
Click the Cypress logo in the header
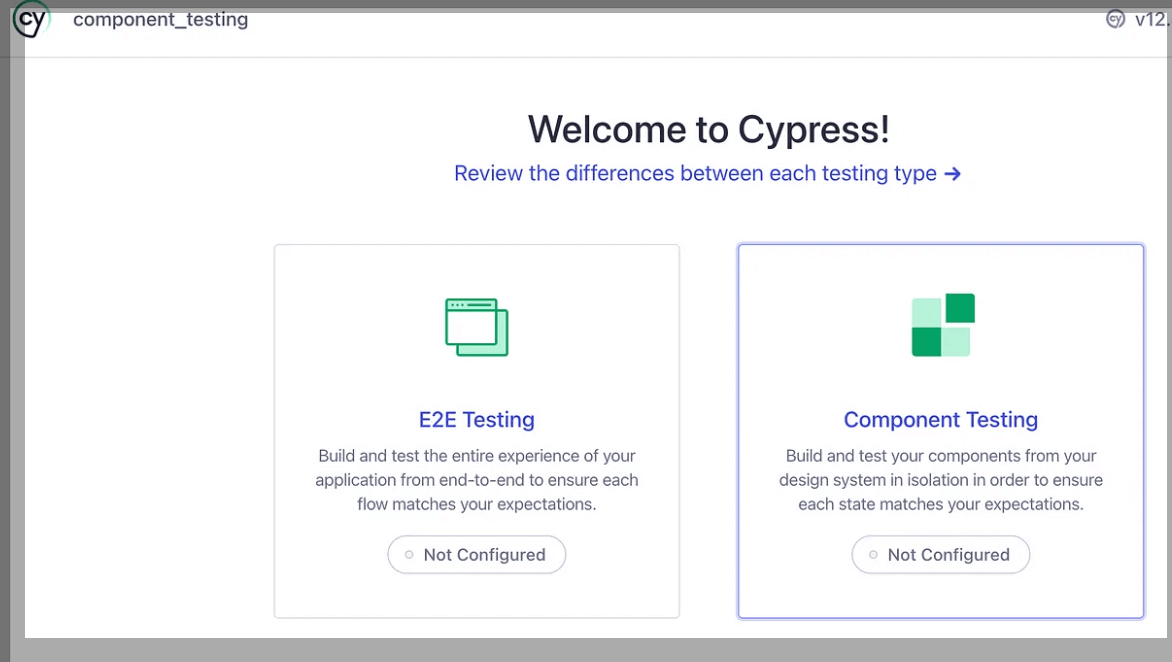coord(32,20)
